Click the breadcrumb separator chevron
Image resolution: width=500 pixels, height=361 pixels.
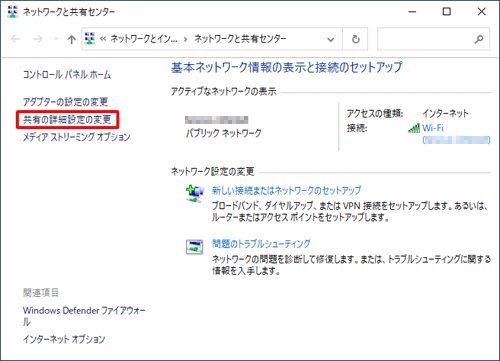coord(186,39)
